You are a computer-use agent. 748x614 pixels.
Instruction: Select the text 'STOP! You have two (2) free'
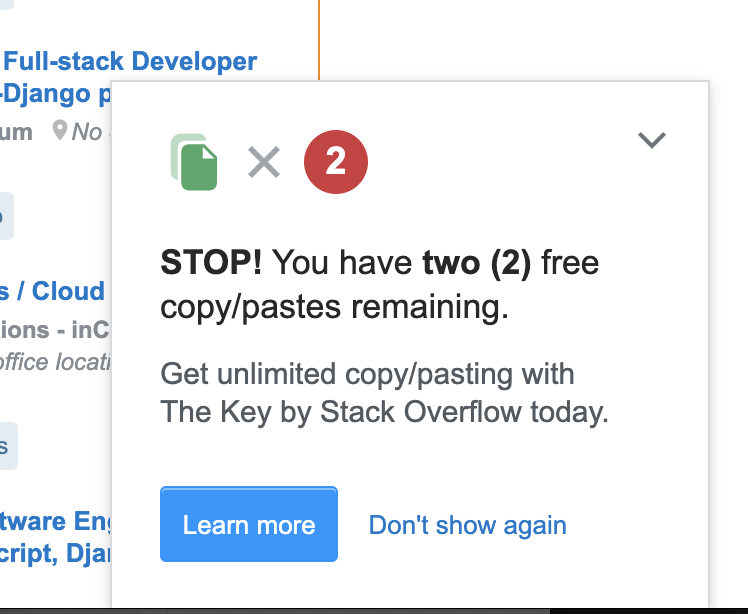[x=379, y=262]
